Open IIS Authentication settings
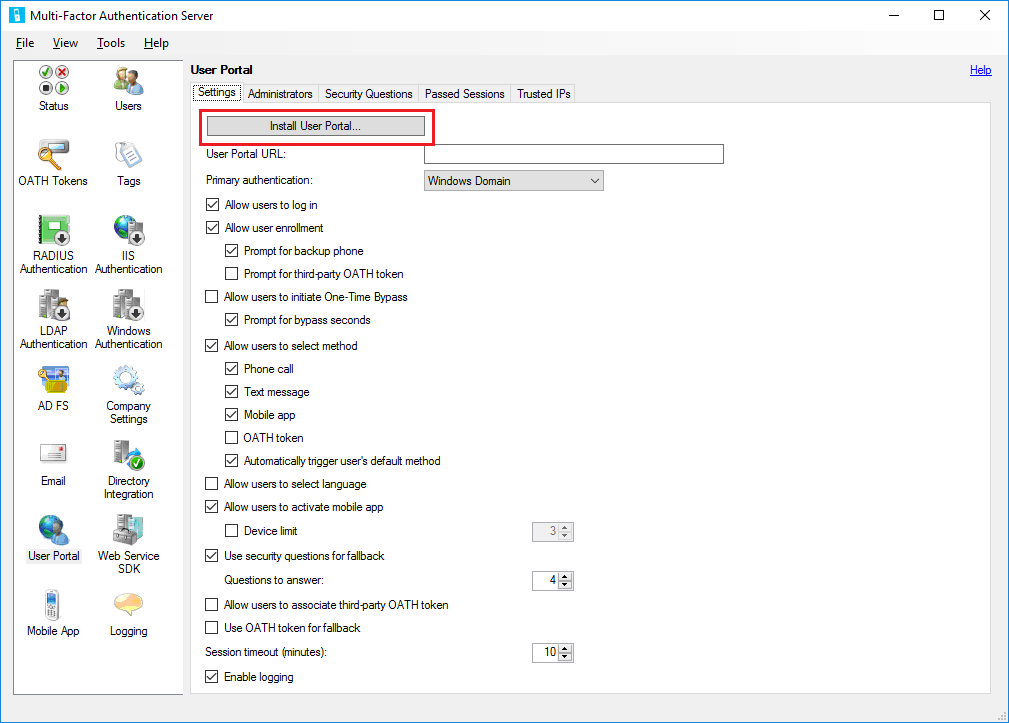The width and height of the screenshot is (1009, 723). click(x=128, y=230)
